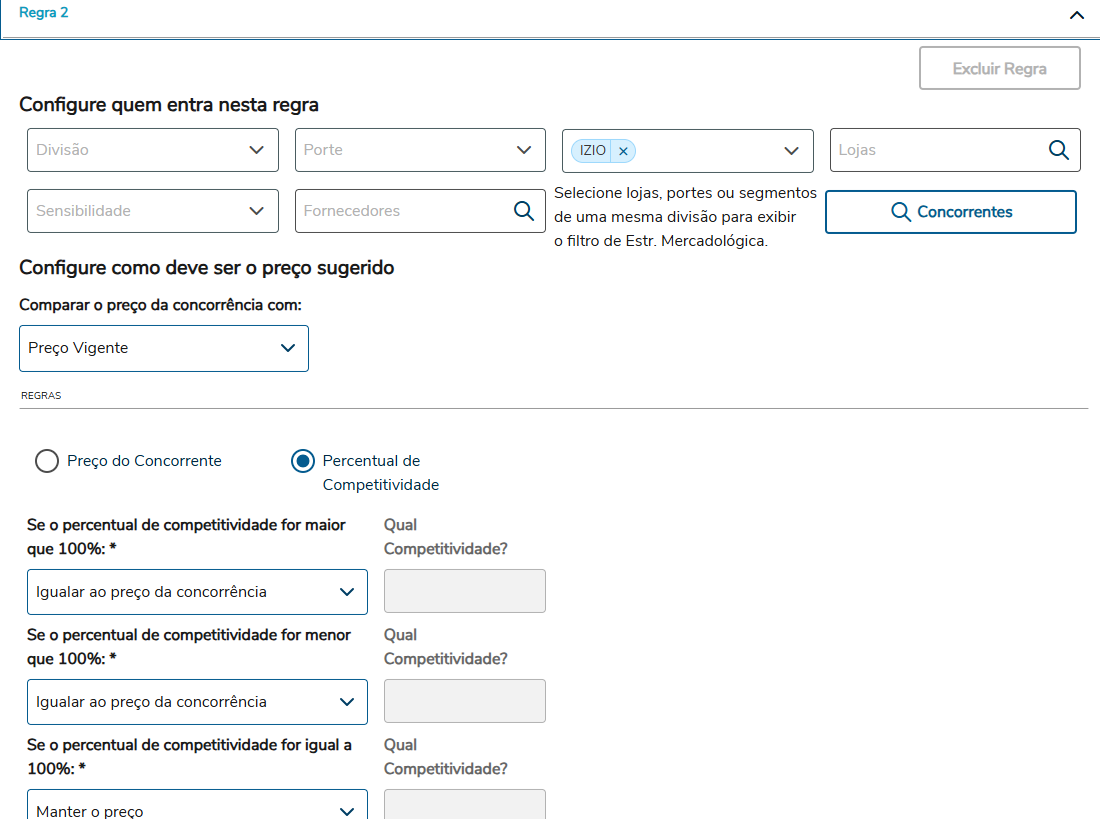Open dropdown for competitividade maior que 100%

pos(197,592)
